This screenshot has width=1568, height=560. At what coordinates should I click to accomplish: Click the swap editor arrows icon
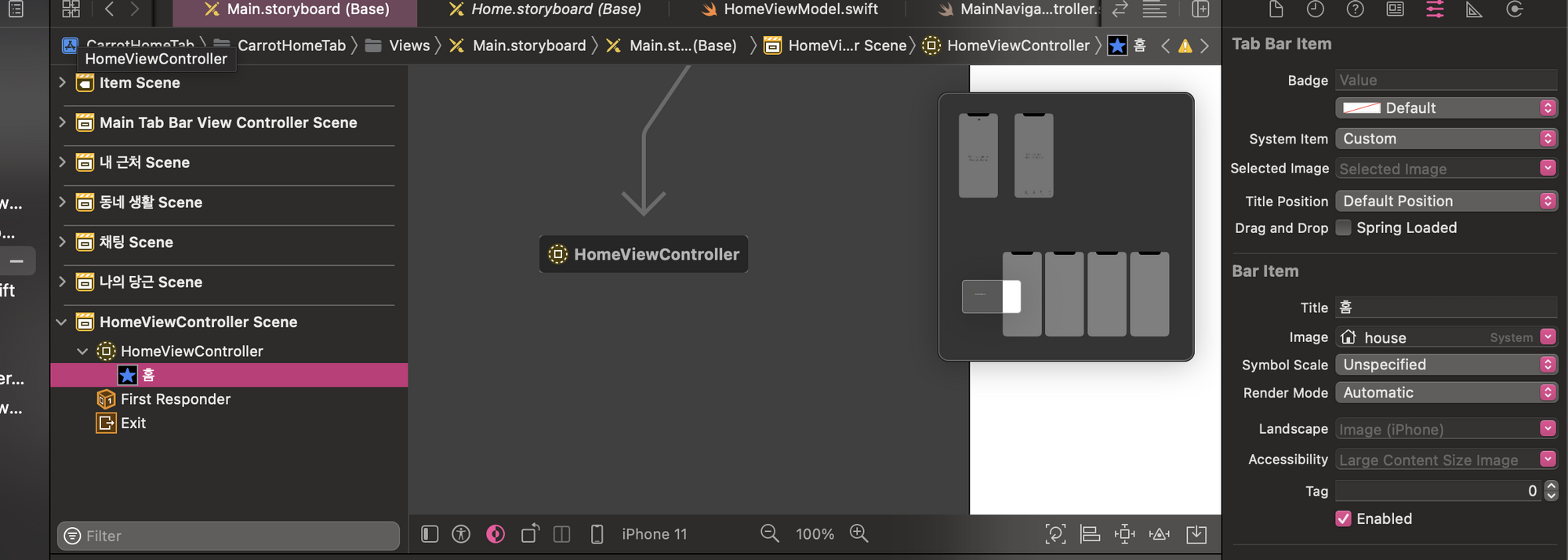[1120, 9]
